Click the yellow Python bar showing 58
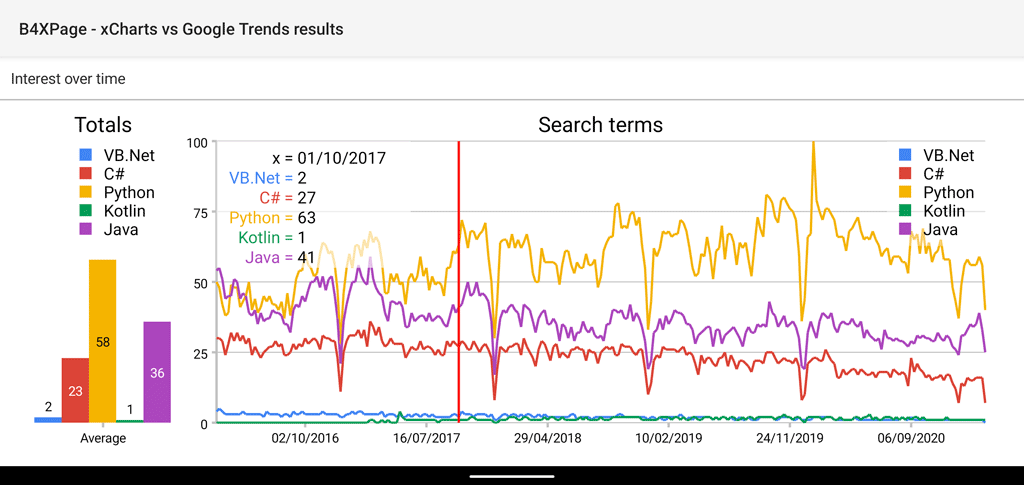Screen dimensions: 1024x485 pyautogui.click(x=103, y=341)
